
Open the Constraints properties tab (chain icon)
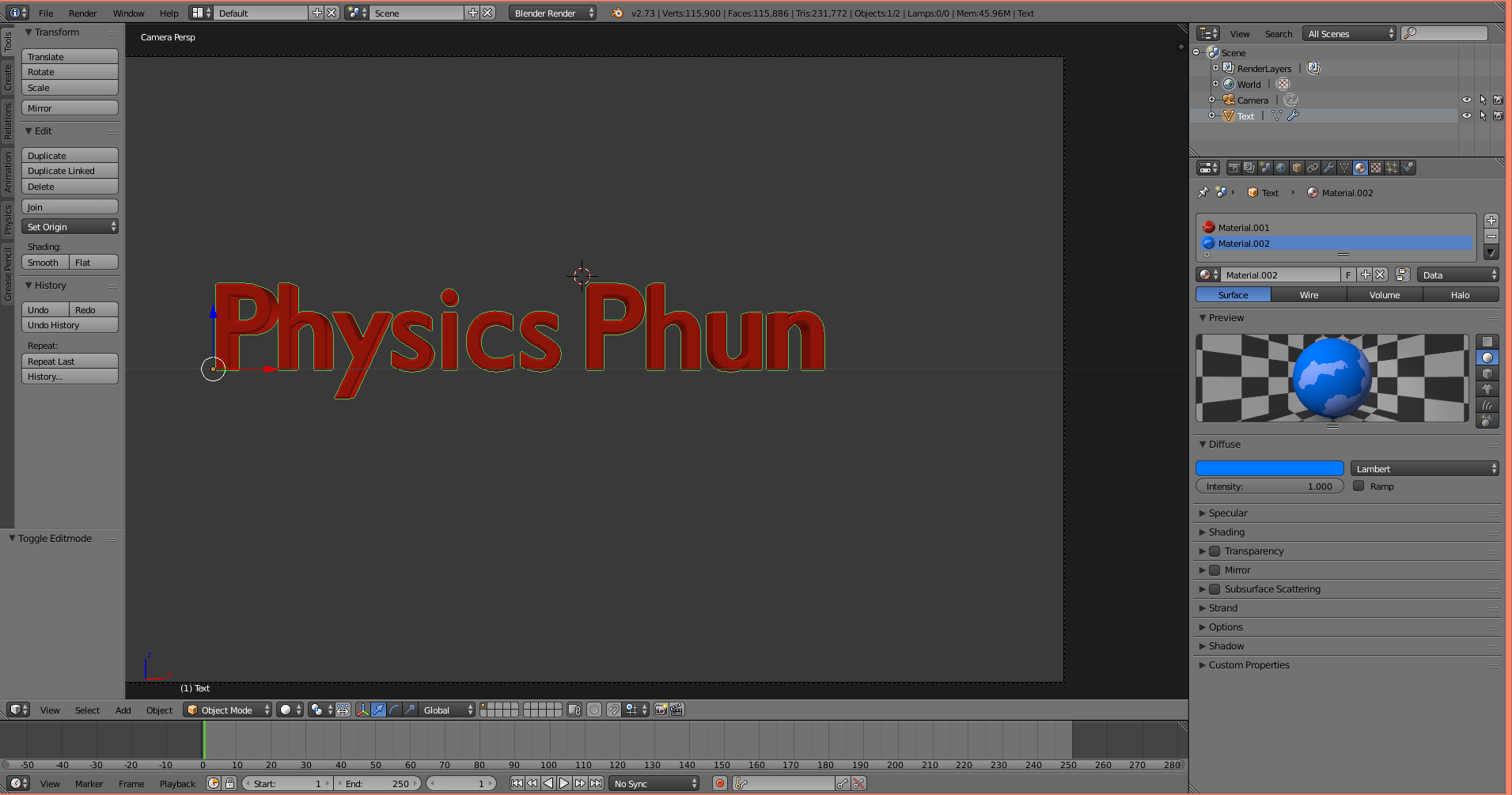(1313, 168)
